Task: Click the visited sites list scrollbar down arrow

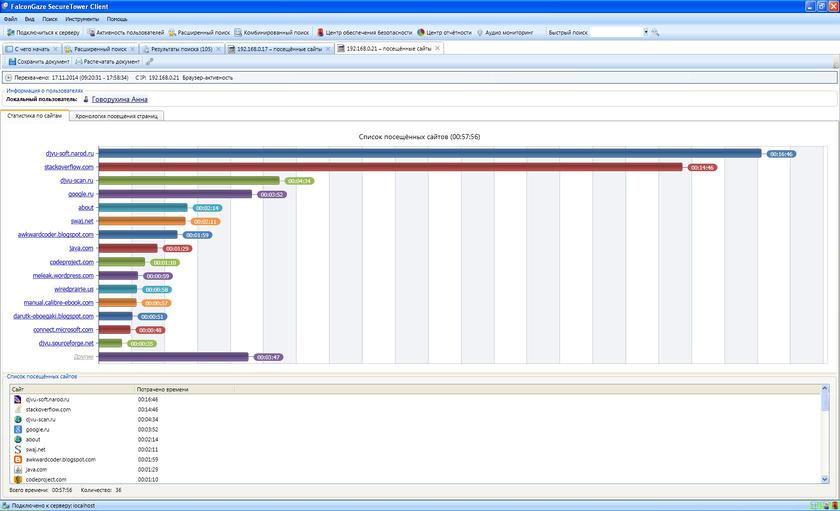Action: [825, 477]
